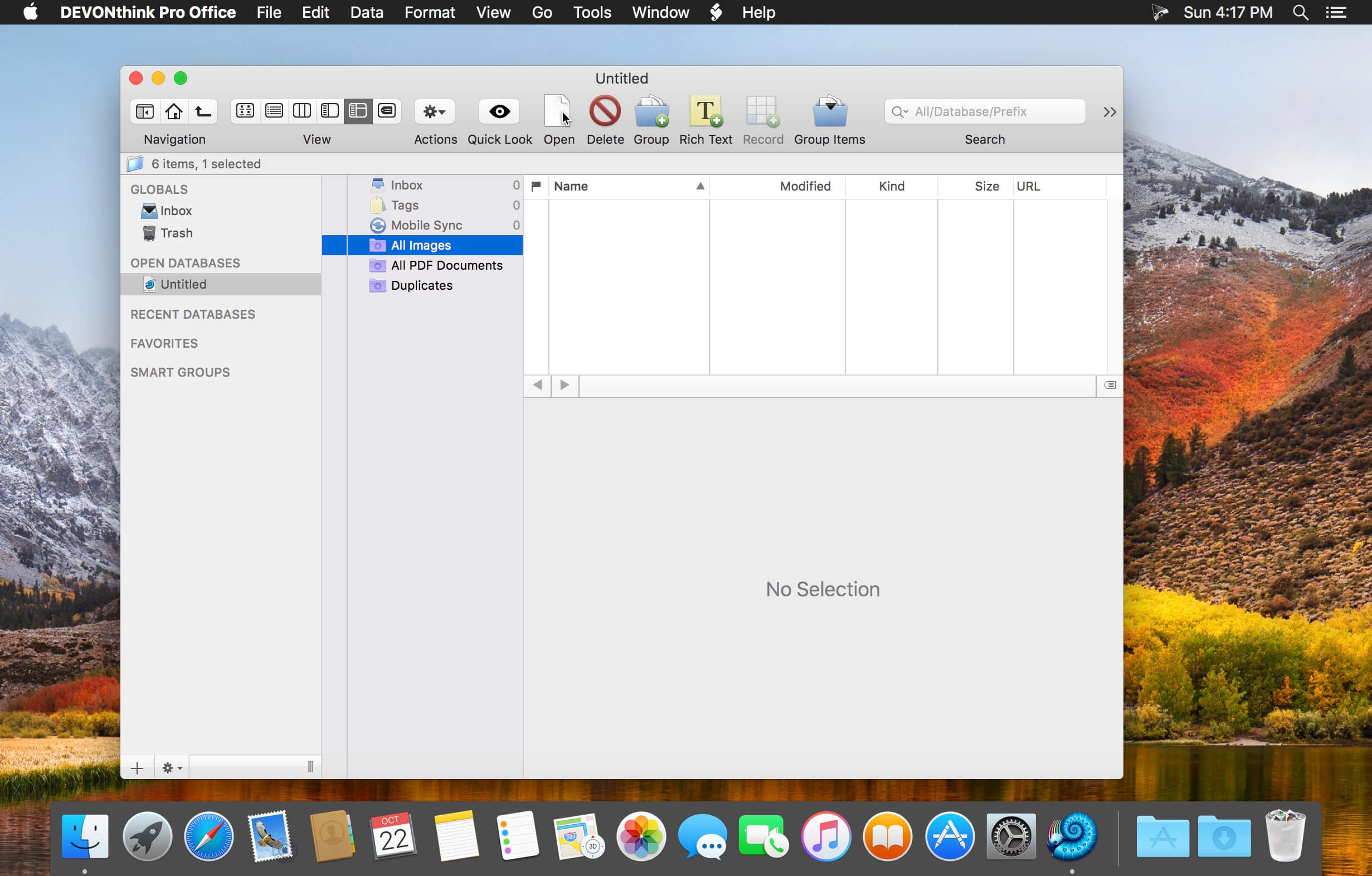
Task: Toggle the flag column header
Action: (536, 186)
